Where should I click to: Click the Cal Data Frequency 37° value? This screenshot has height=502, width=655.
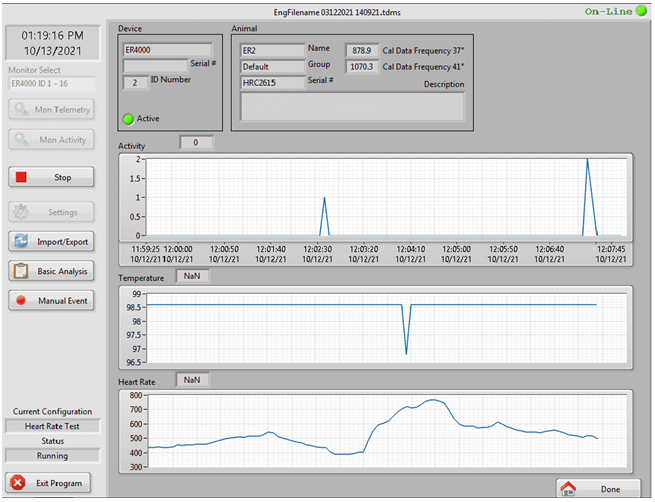point(360,49)
